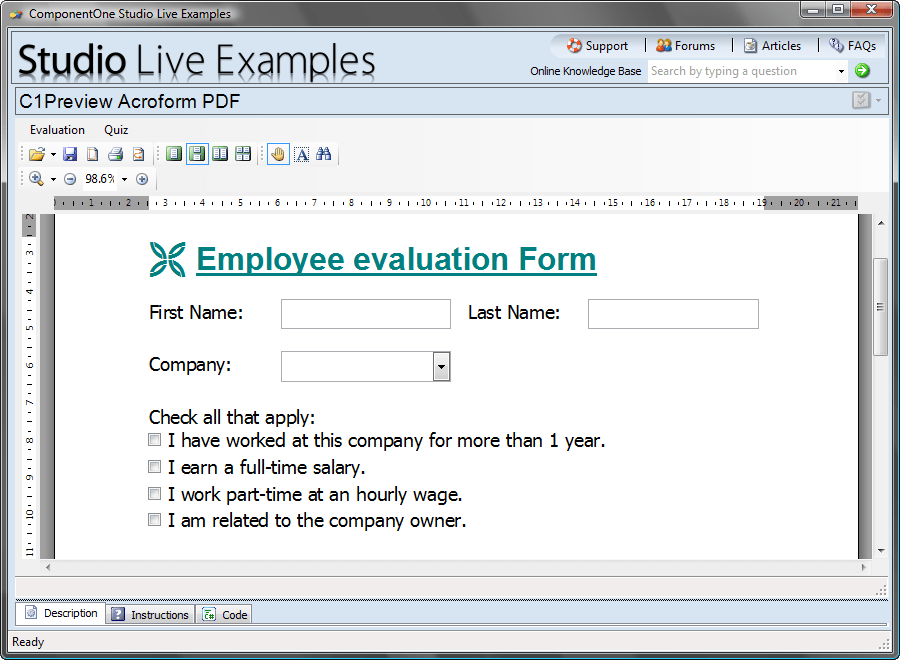Screen dimensions: 900x660
Task: Open the zoom percentage dropdown
Action: 122,179
